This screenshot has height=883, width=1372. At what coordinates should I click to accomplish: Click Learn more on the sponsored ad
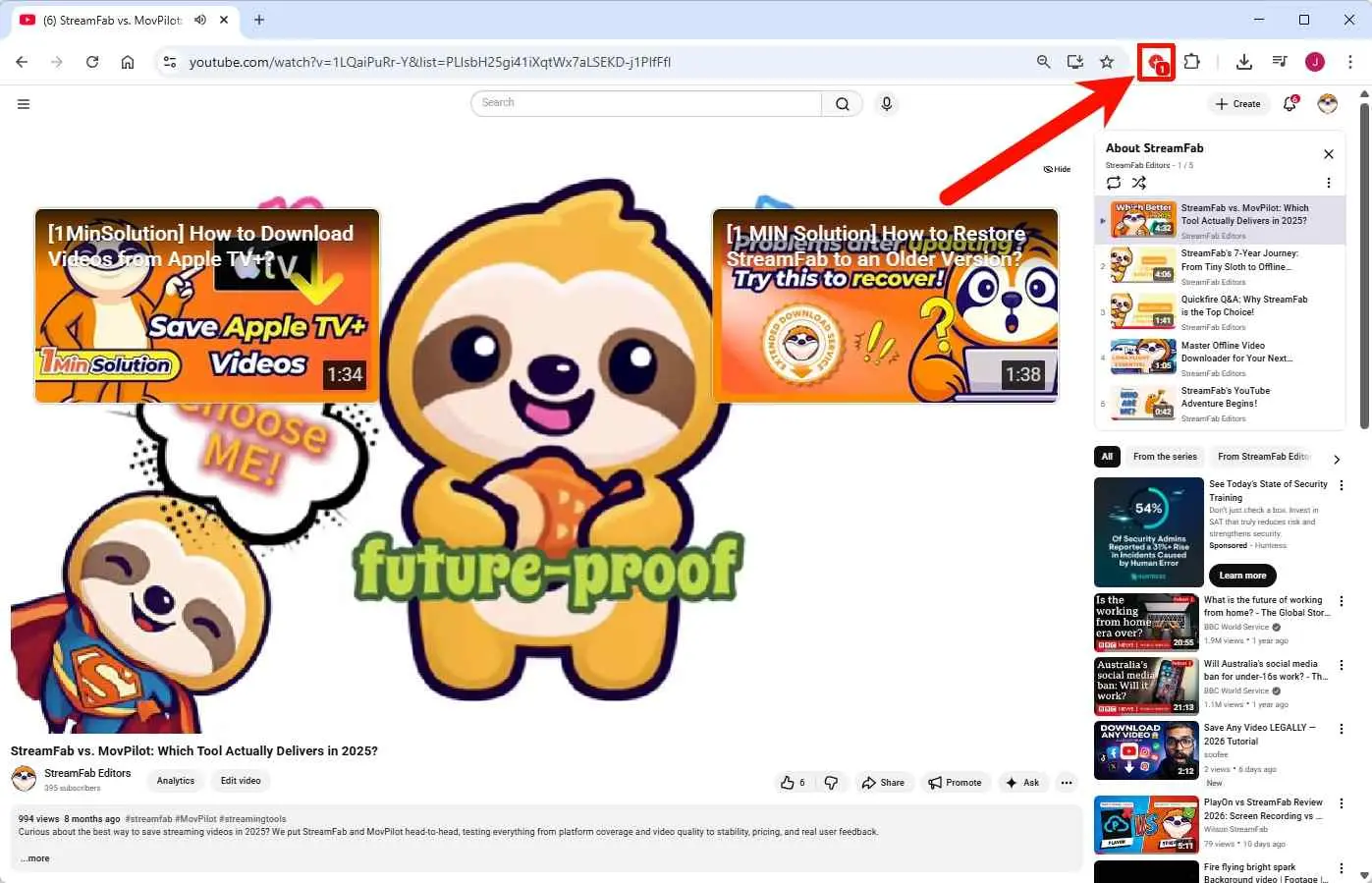1242,576
